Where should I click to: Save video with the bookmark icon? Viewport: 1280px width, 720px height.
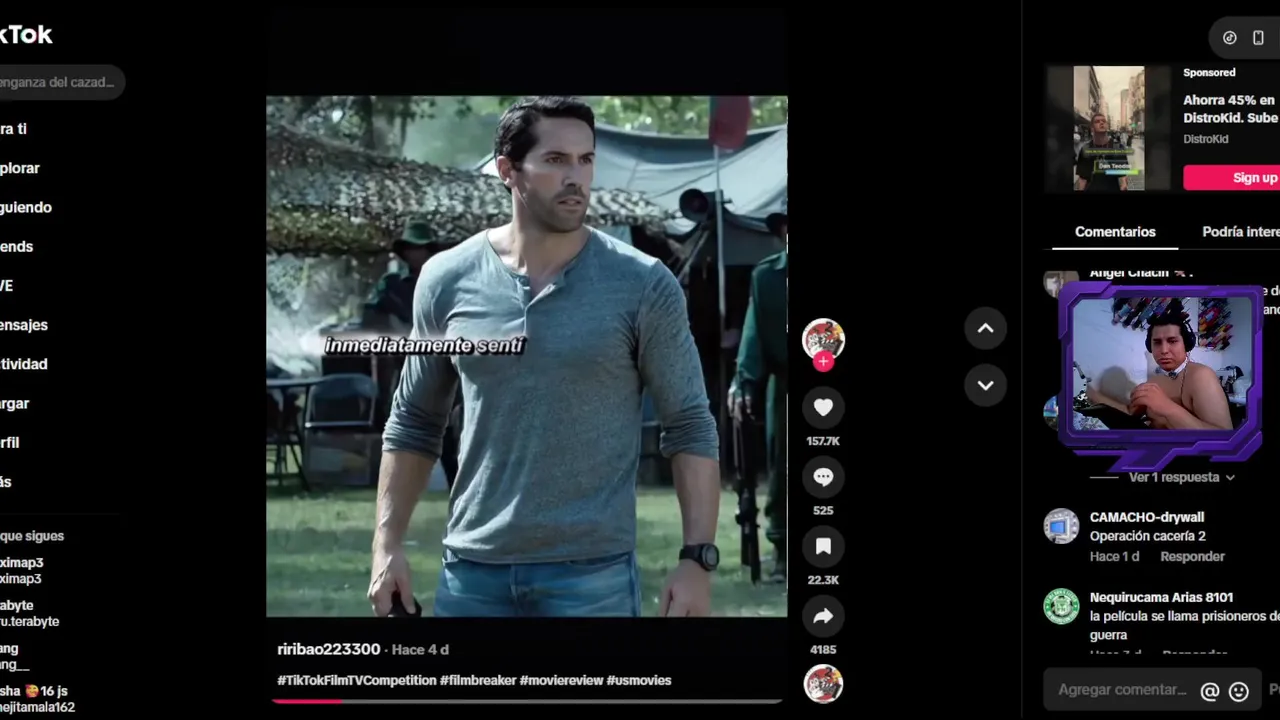click(x=823, y=546)
